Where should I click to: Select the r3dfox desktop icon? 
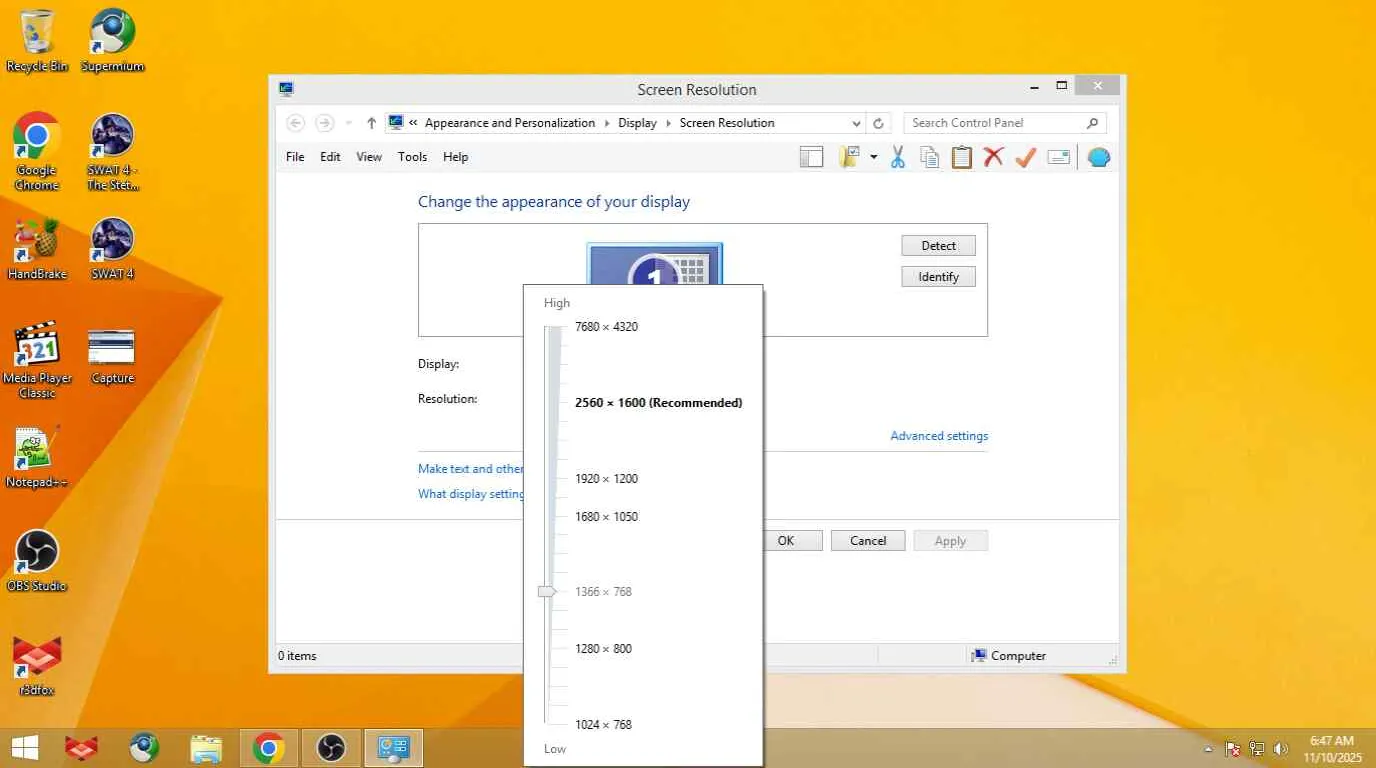pyautogui.click(x=37, y=665)
